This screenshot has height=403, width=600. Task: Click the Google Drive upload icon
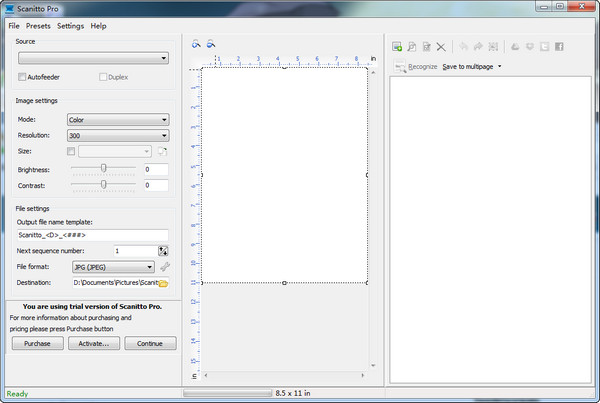pyautogui.click(x=515, y=47)
